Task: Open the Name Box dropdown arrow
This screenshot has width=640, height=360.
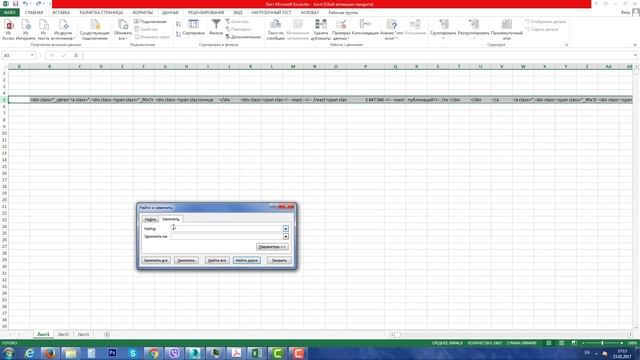Action: coord(32,55)
